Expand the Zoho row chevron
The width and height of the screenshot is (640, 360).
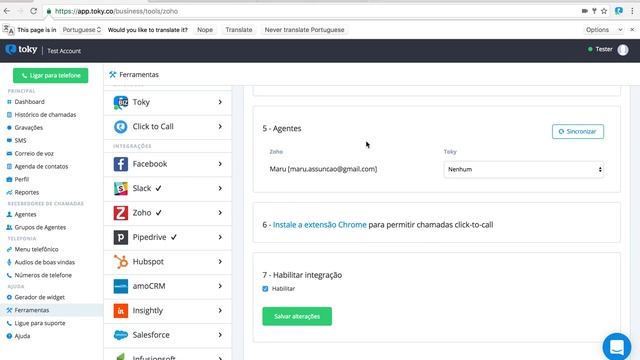220,213
